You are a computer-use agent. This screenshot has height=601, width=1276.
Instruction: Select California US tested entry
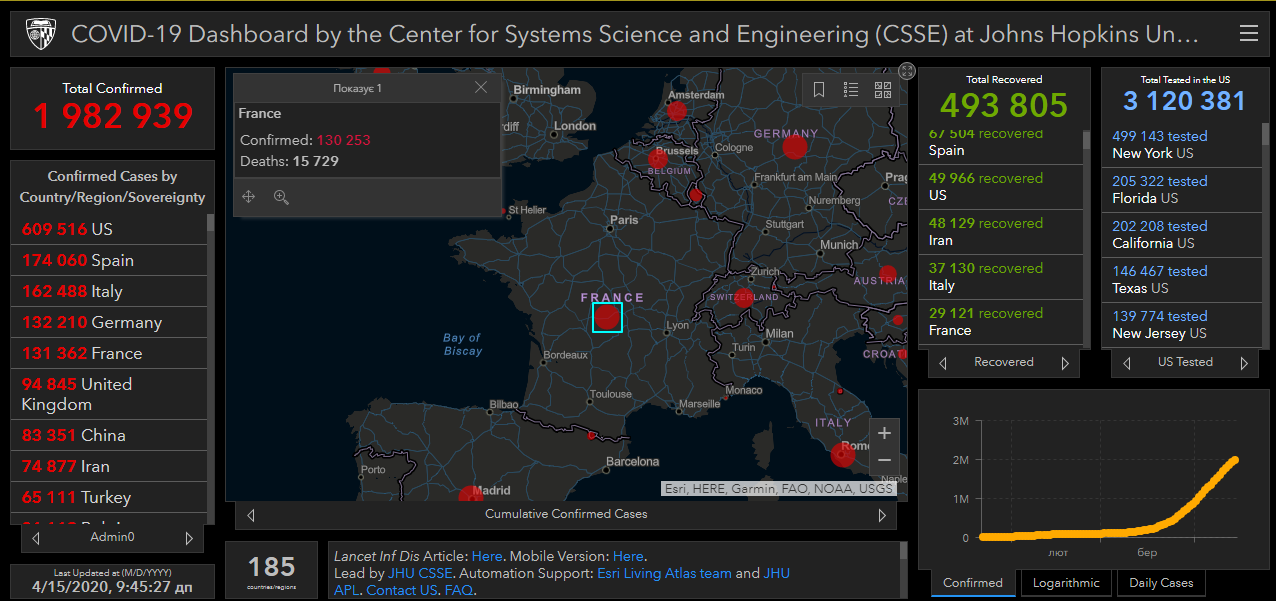(x=1183, y=235)
